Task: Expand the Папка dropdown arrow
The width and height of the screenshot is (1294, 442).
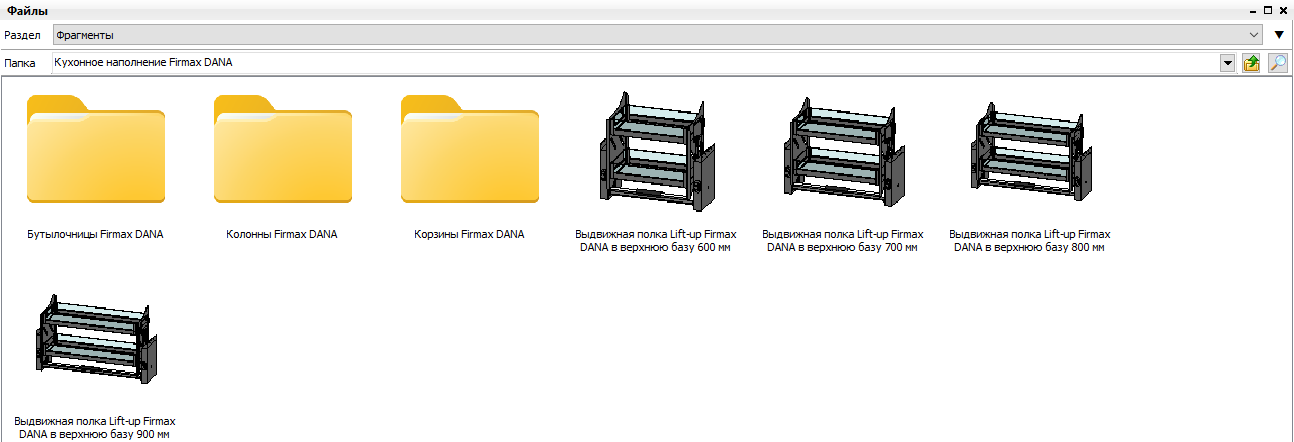Action: (1228, 63)
